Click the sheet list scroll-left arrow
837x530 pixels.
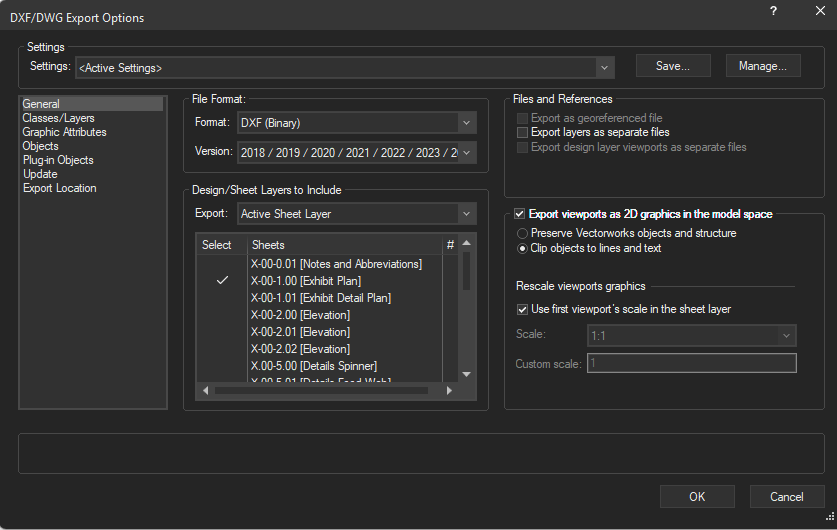(207, 390)
